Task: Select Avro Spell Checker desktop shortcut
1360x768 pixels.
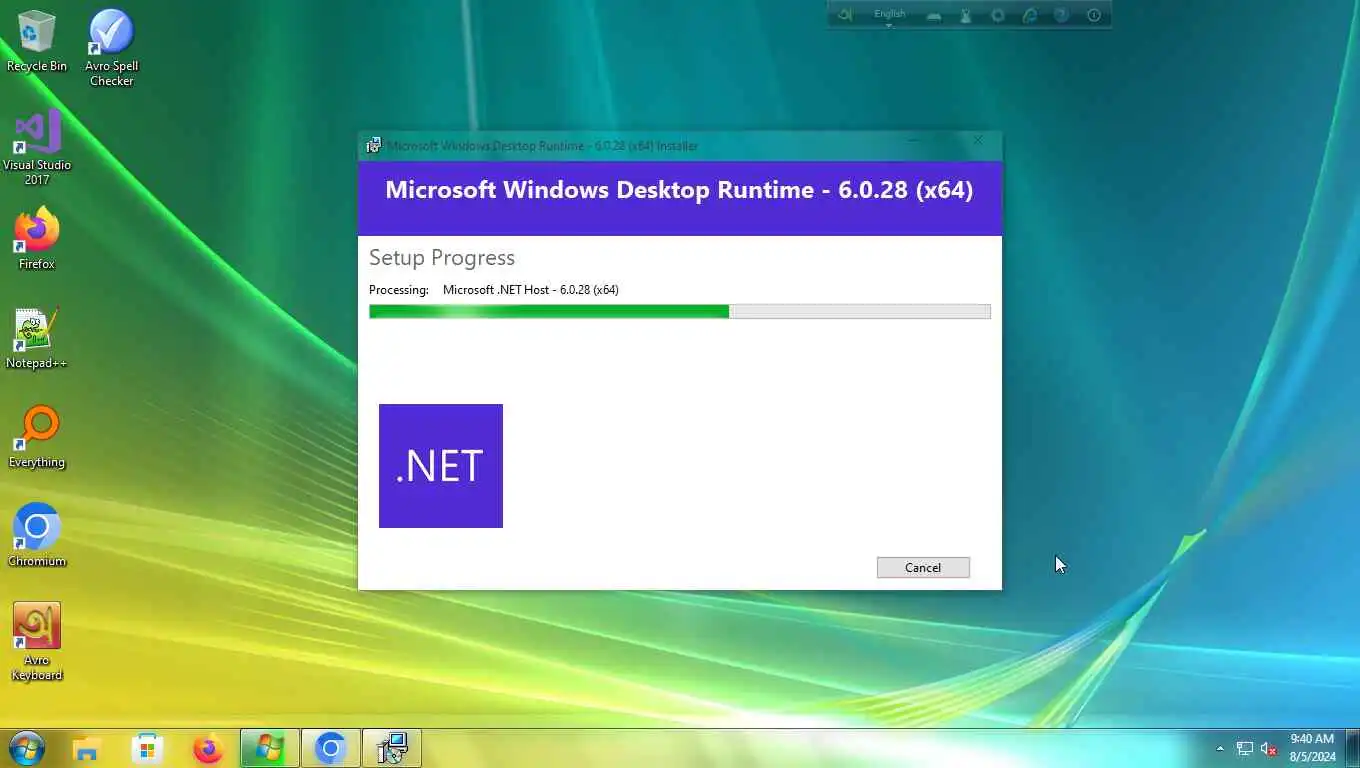Action: point(112,47)
